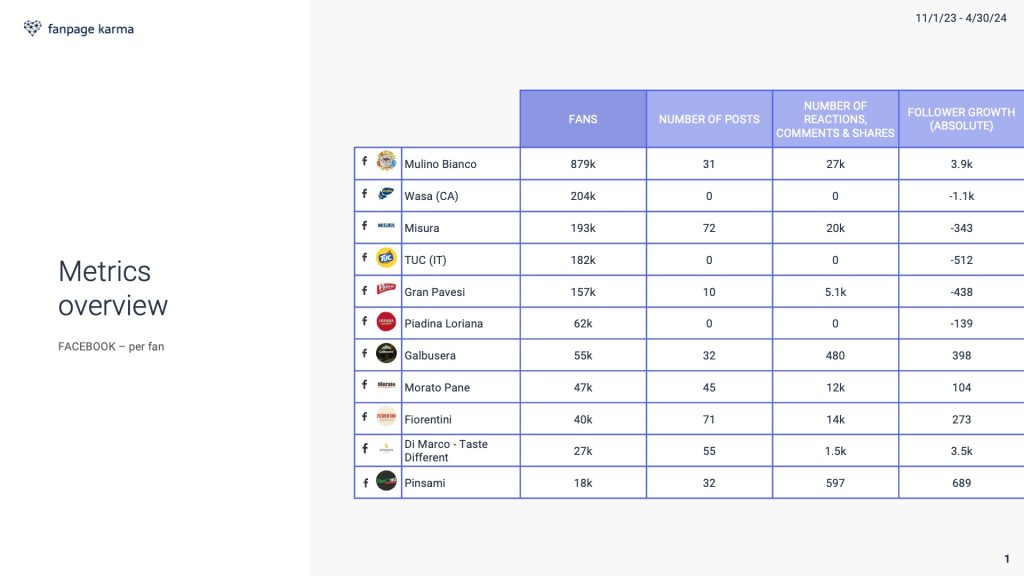
Task: Click the Pinsami brand logo
Action: pyautogui.click(x=386, y=481)
